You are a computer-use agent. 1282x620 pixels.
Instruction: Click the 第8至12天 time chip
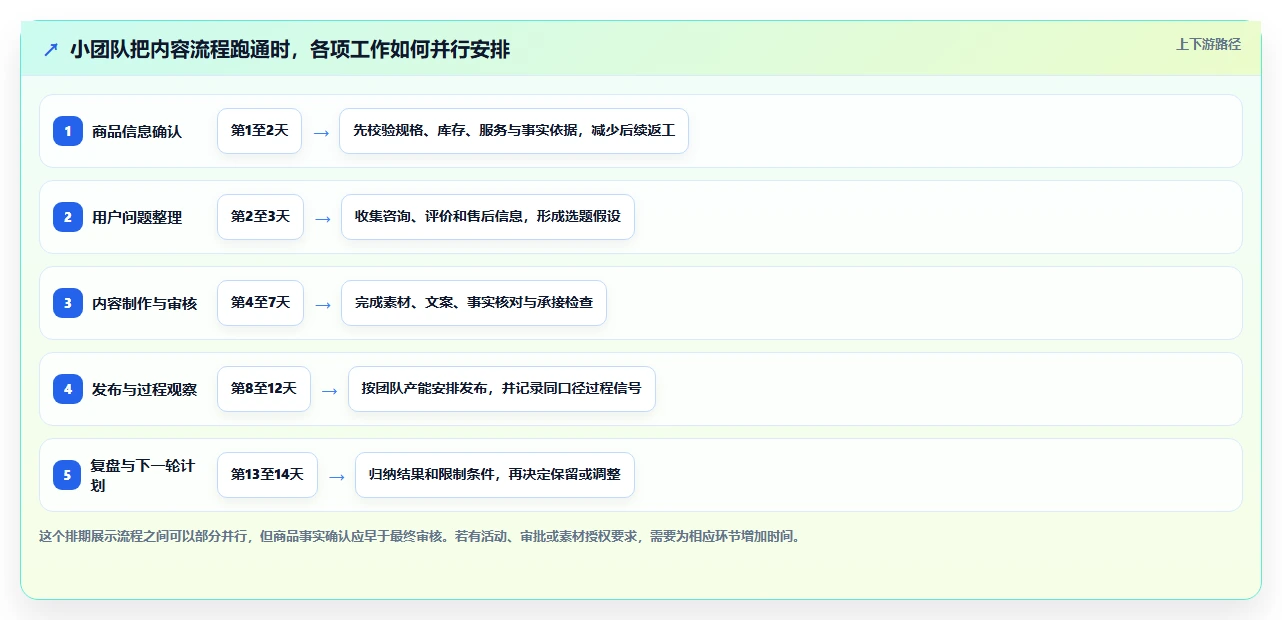click(264, 389)
